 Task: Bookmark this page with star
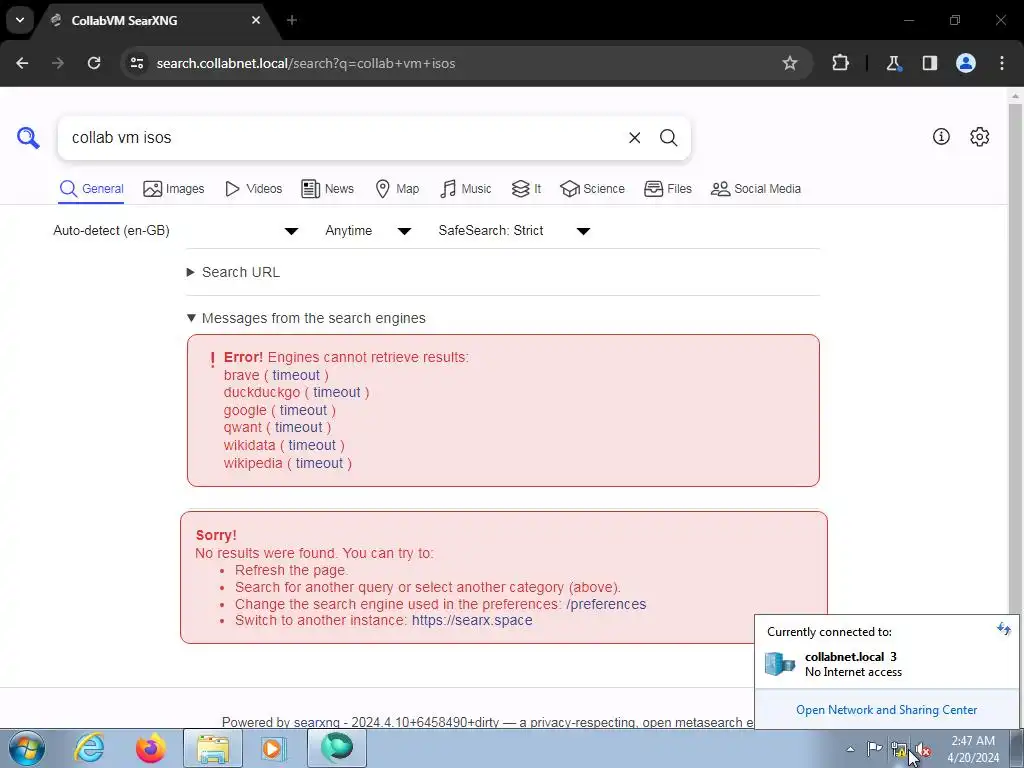coord(790,63)
